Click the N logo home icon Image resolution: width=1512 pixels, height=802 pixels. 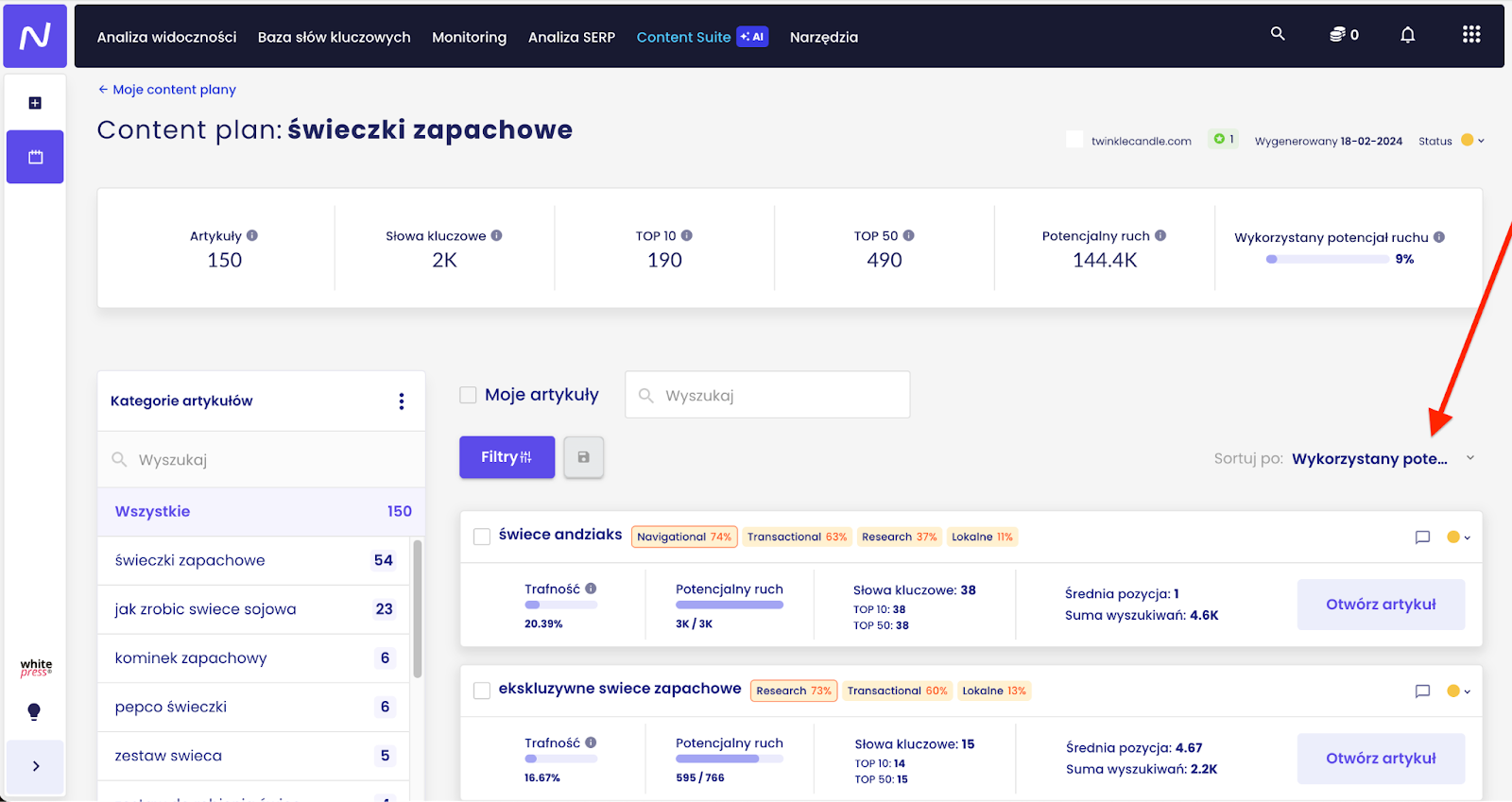pyautogui.click(x=35, y=36)
